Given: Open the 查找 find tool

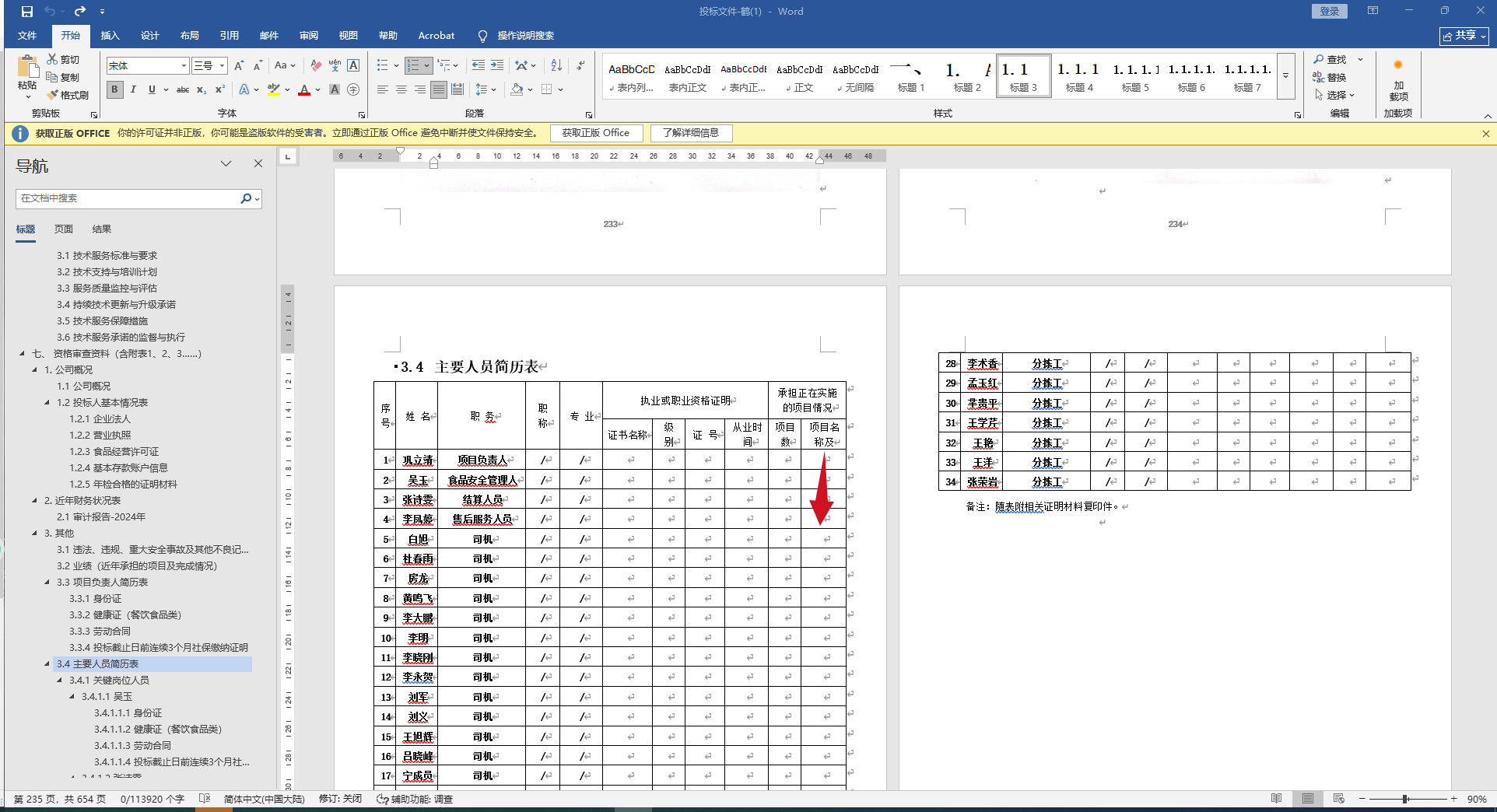Looking at the screenshot, I should (x=1330, y=59).
